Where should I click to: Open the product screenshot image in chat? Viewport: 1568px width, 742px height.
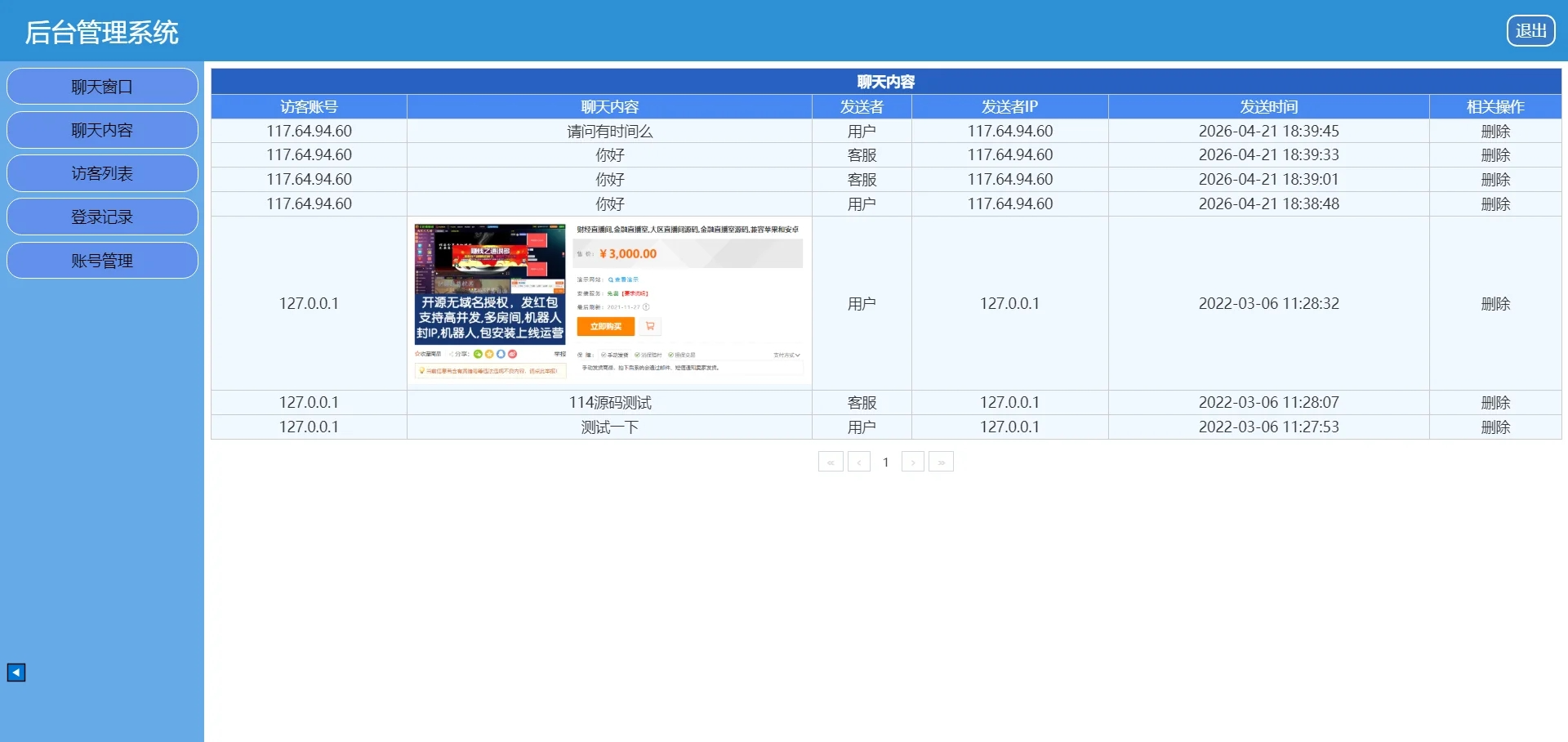point(609,302)
